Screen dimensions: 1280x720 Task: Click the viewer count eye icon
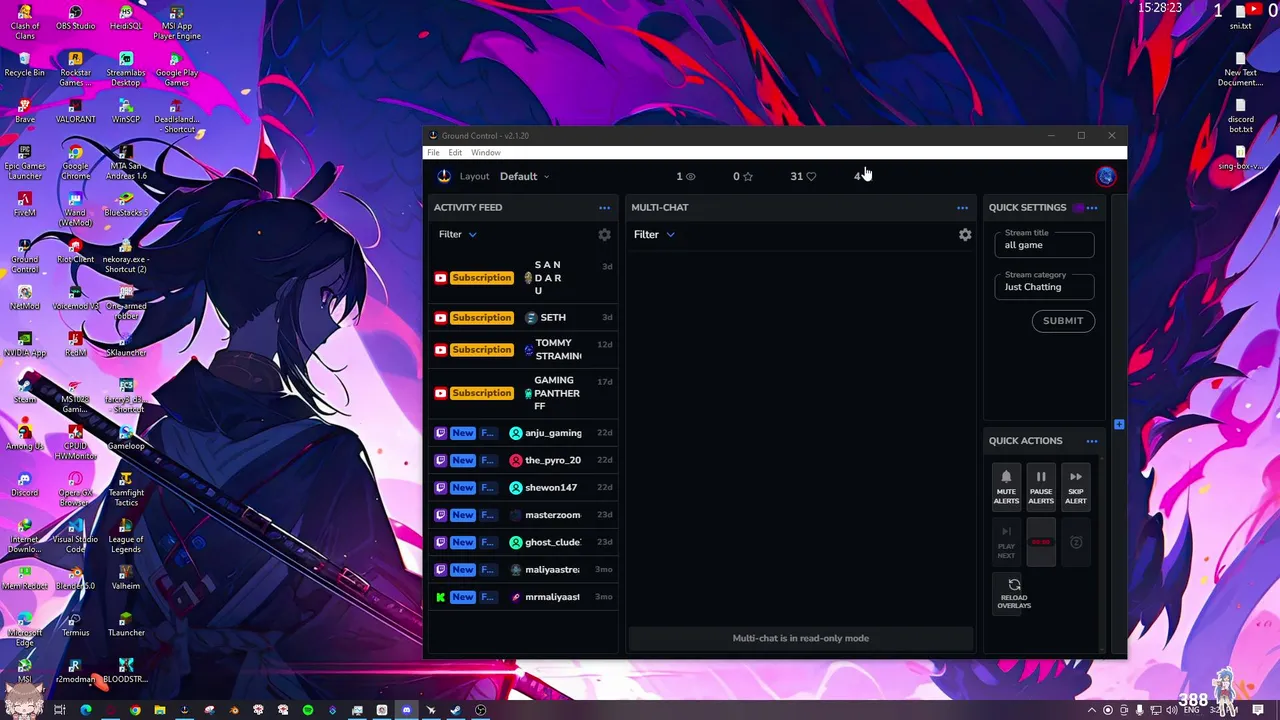tap(690, 177)
